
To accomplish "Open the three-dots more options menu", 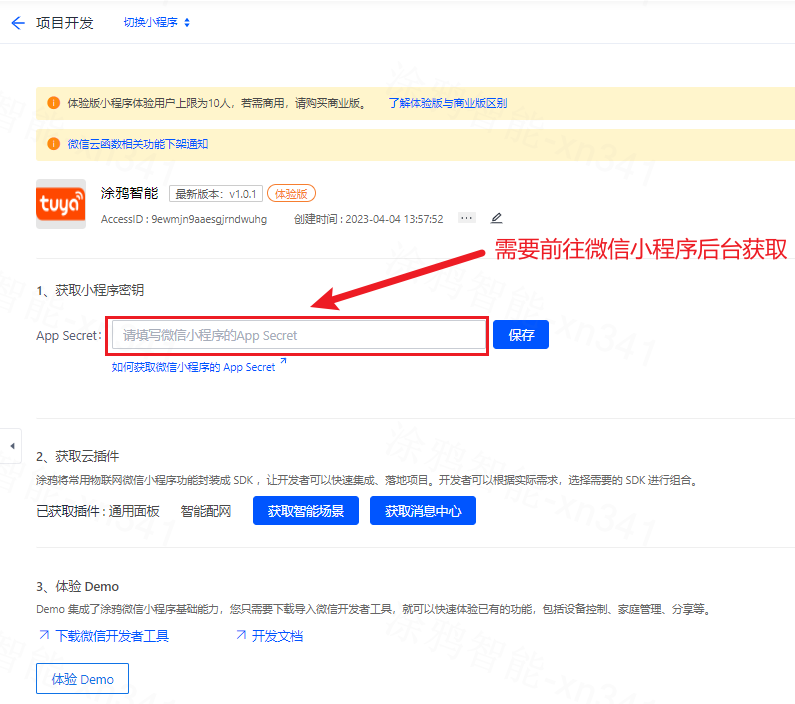I will coord(466,218).
